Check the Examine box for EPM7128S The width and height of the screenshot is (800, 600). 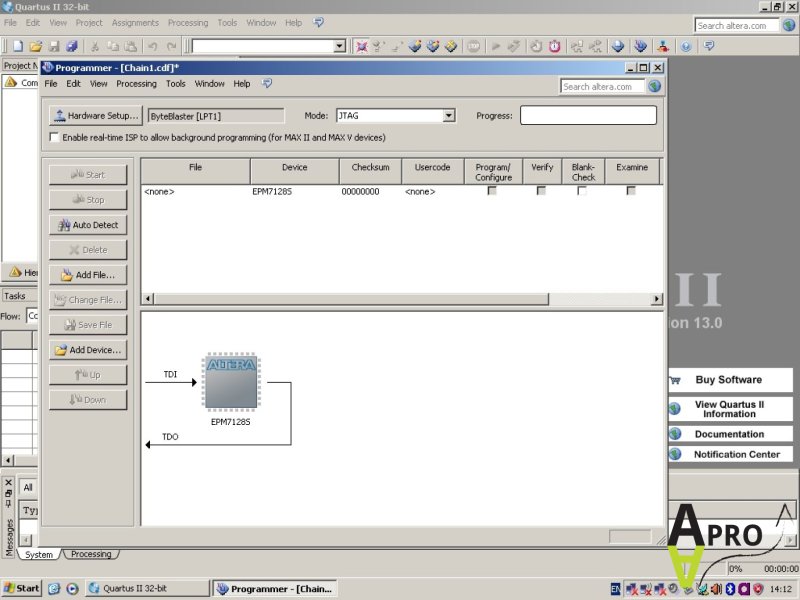631,191
